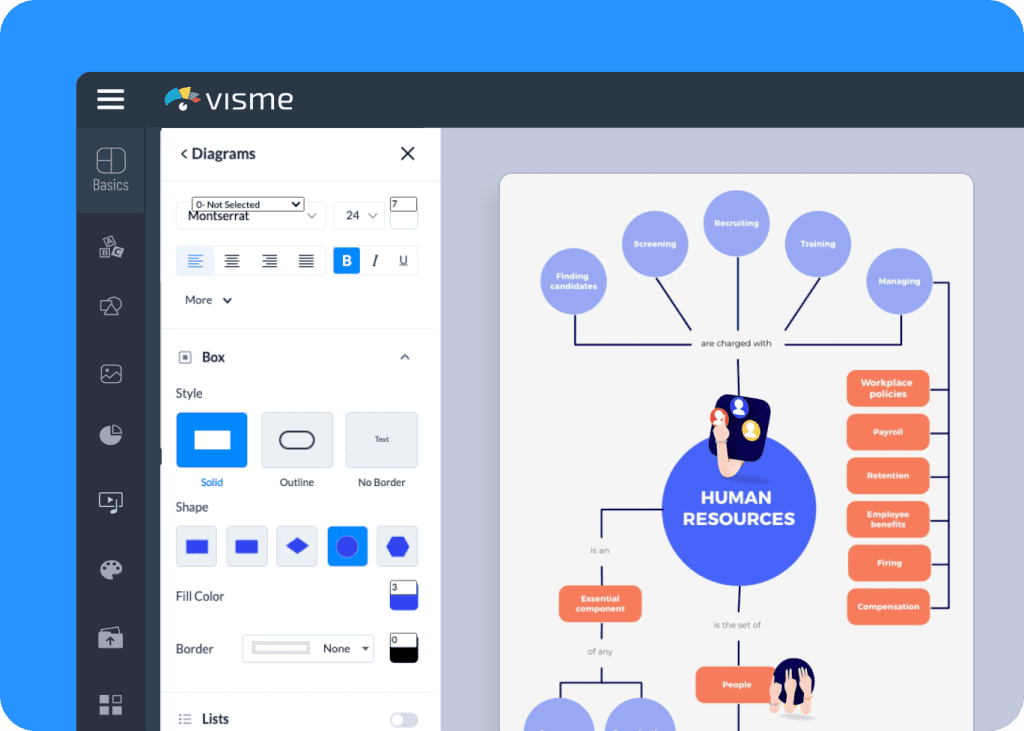Select the Text panel icon in sidebar
This screenshot has height=731, width=1024.
(110, 247)
